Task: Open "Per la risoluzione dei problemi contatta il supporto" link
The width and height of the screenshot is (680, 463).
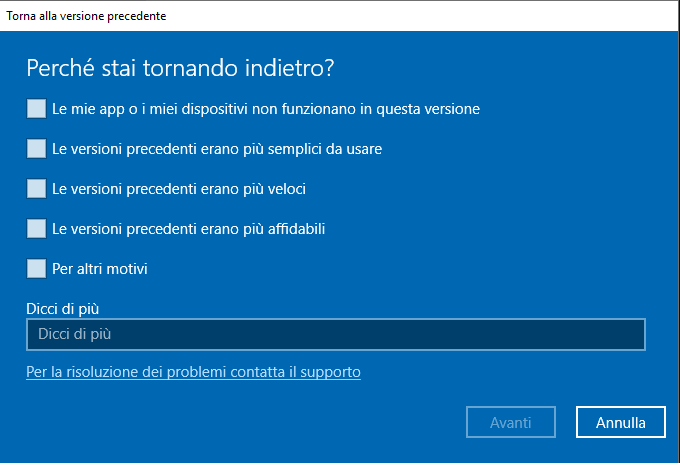Action: tap(193, 372)
